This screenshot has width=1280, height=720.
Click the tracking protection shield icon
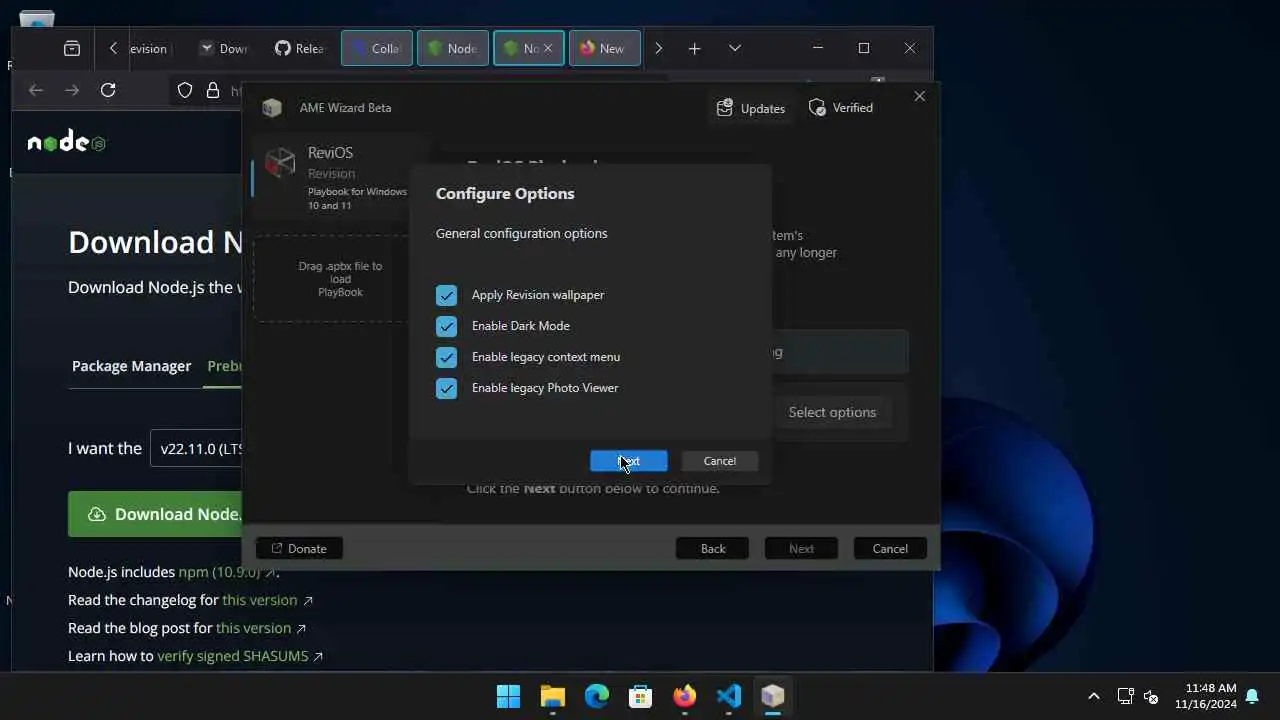(x=185, y=90)
